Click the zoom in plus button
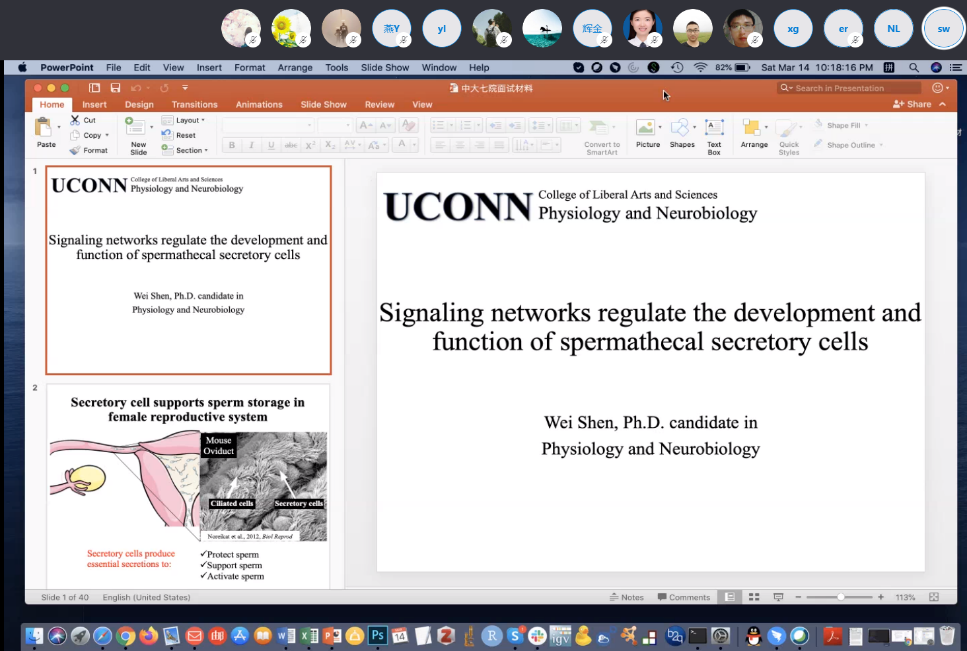 click(x=881, y=597)
